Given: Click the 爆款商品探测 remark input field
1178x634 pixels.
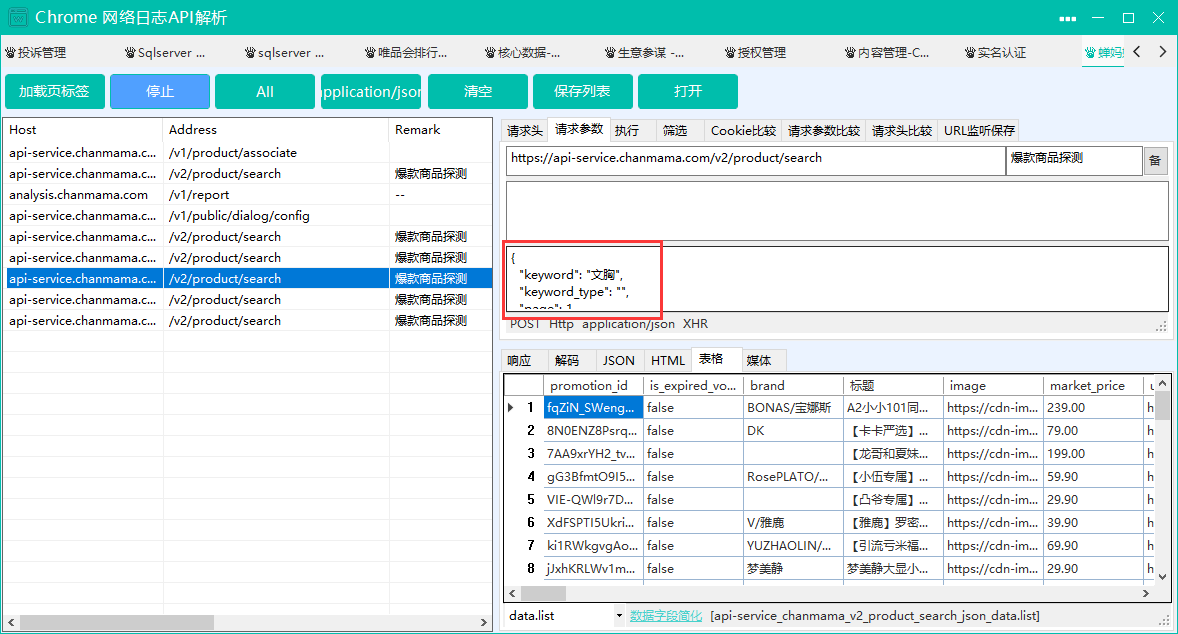Looking at the screenshot, I should click(x=1074, y=161).
